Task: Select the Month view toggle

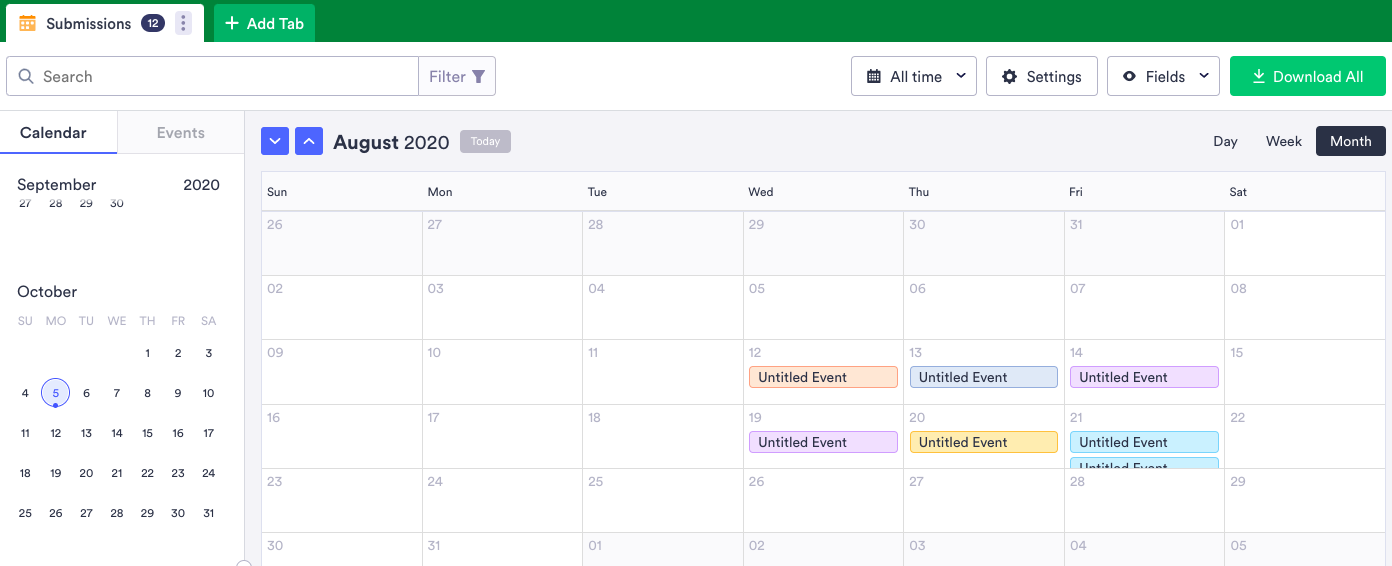Action: pyautogui.click(x=1350, y=141)
